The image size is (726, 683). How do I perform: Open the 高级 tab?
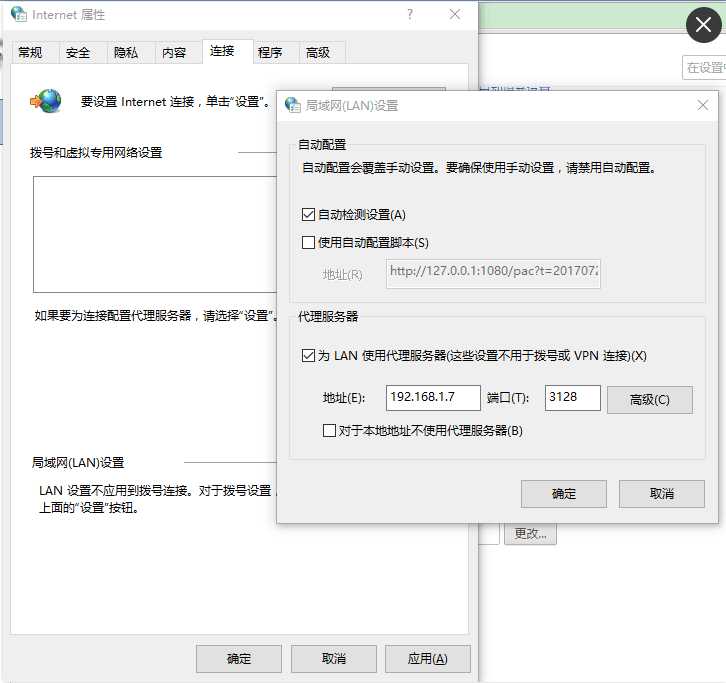coord(318,52)
